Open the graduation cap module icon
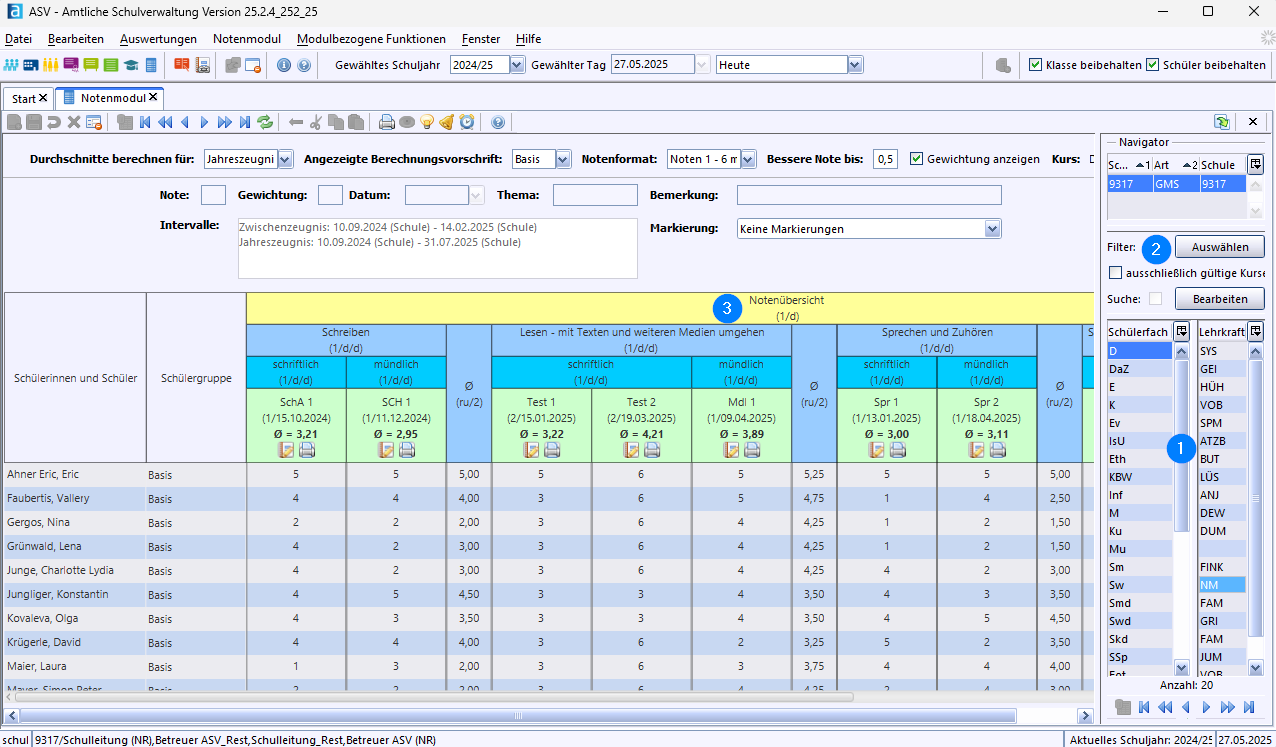Screen dimensions: 1276x747 pyautogui.click(x=131, y=65)
